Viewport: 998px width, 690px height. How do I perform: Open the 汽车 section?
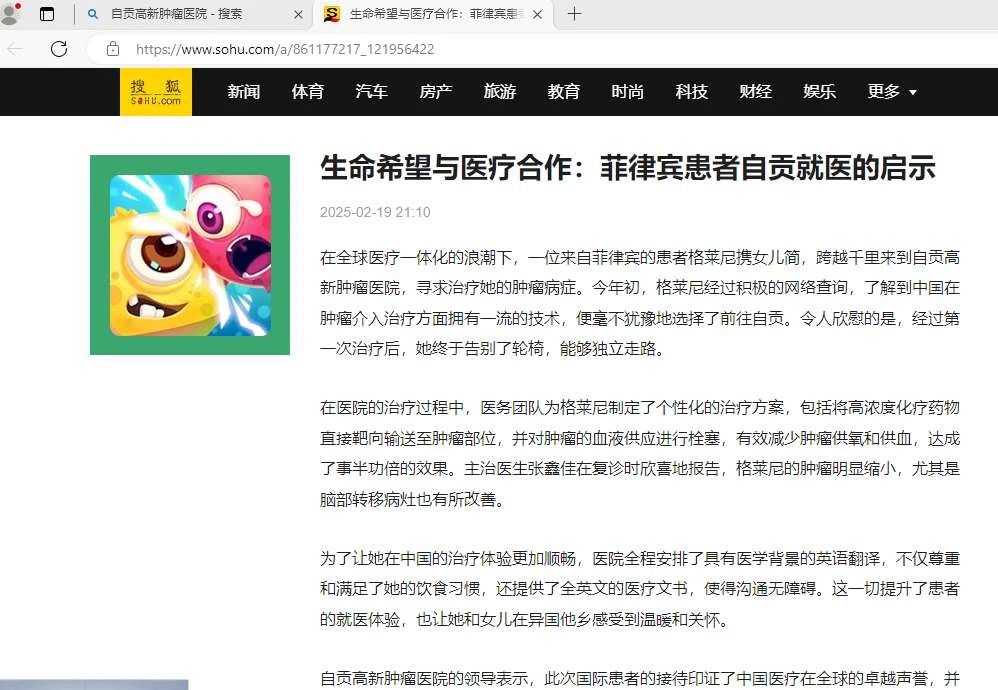(372, 92)
